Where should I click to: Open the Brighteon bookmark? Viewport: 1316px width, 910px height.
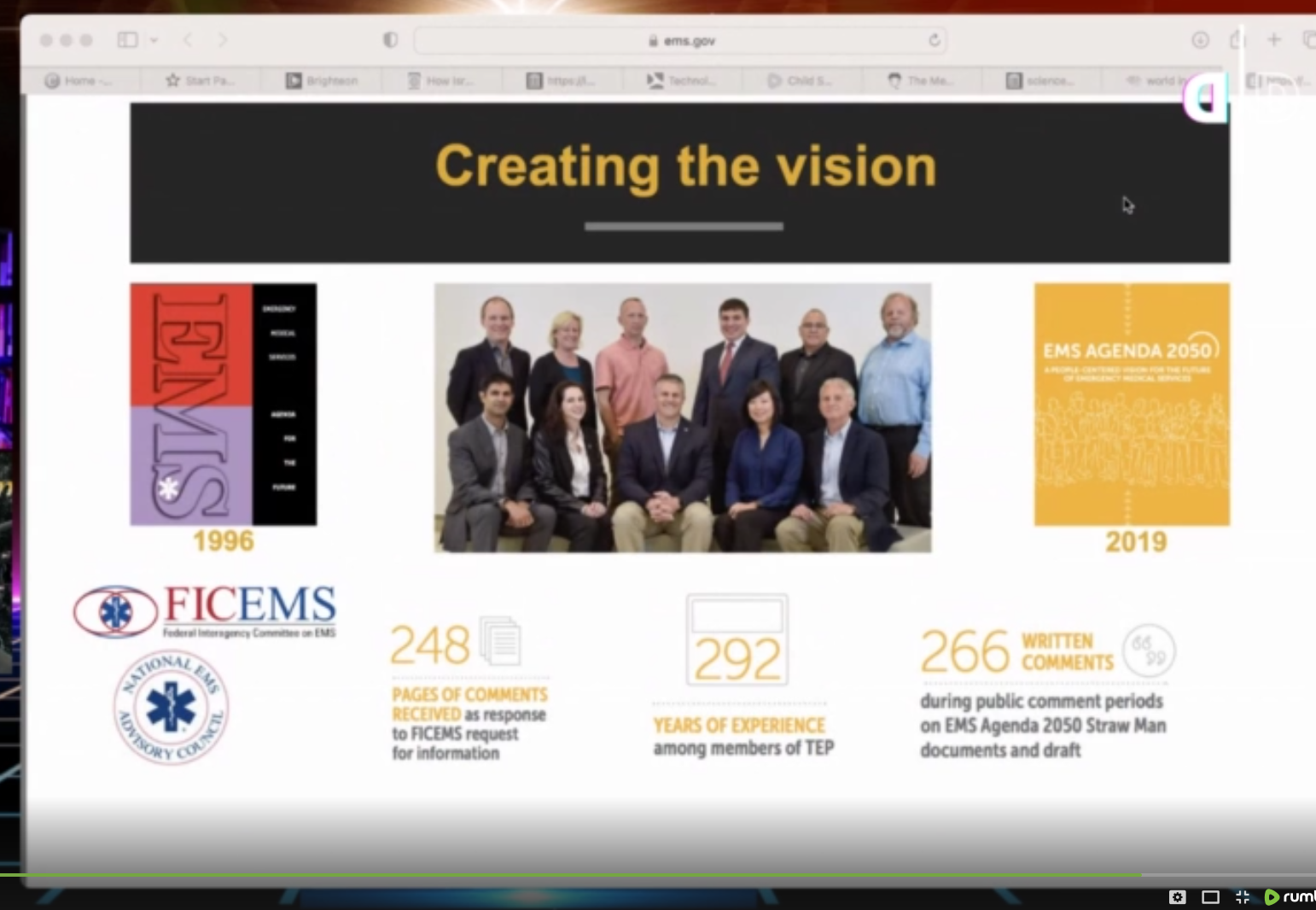pos(322,80)
